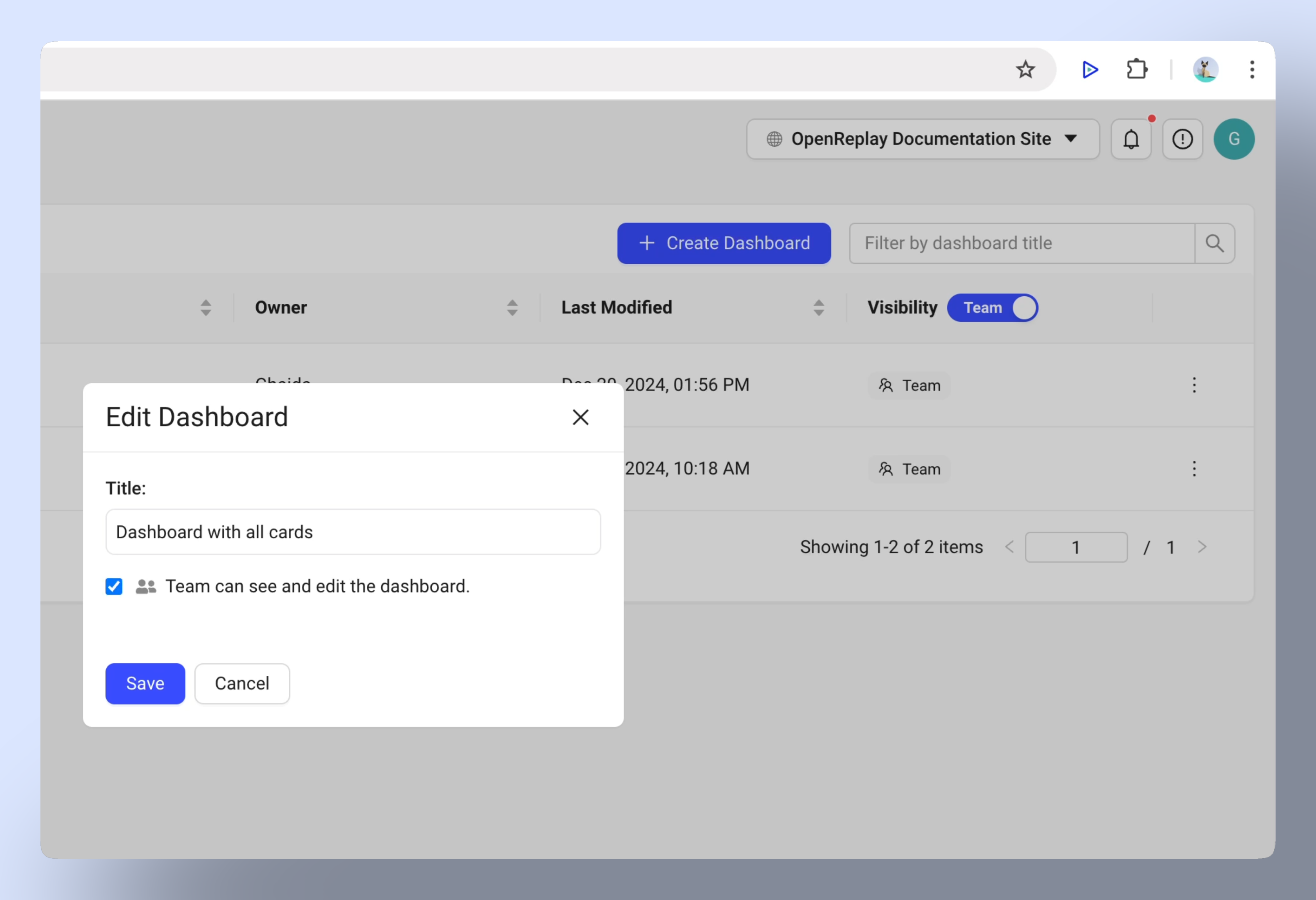Go to the next page arrow
The image size is (1316, 900).
tap(1202, 547)
